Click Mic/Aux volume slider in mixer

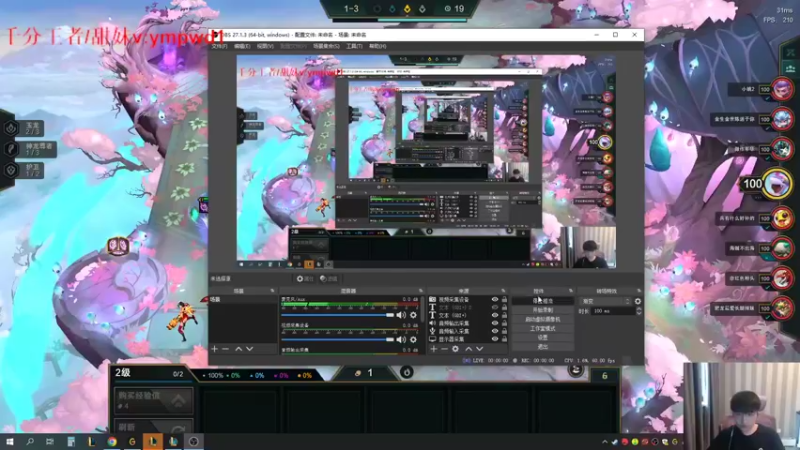click(x=337, y=315)
